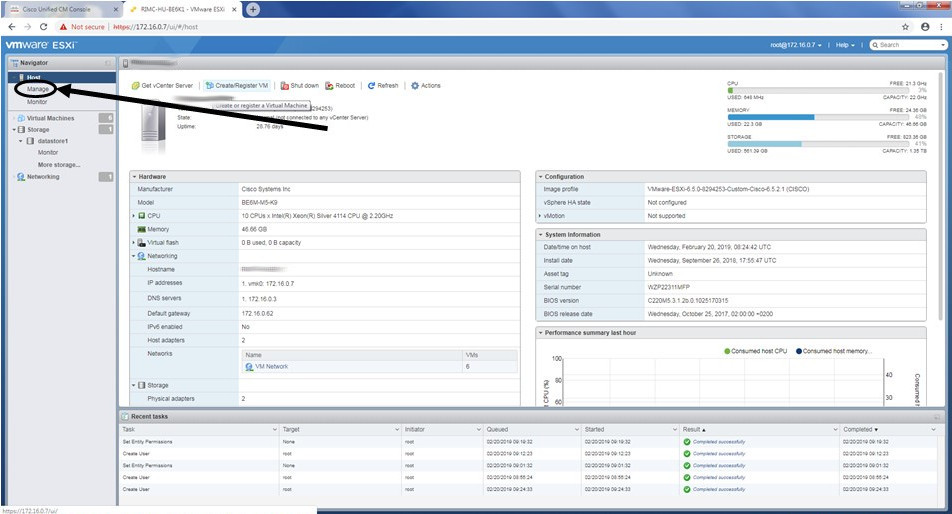This screenshot has height=514, width=952.
Task: Sort Recent tasks by Started column
Action: [594, 429]
